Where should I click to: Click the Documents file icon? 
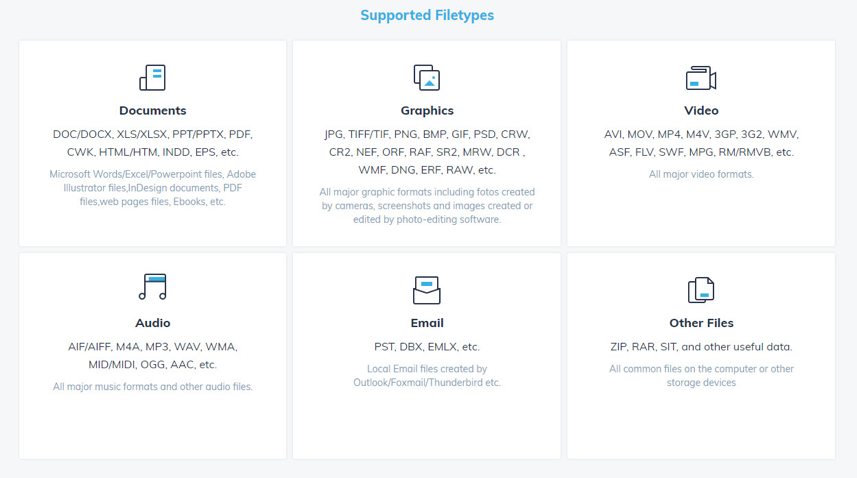(x=153, y=78)
